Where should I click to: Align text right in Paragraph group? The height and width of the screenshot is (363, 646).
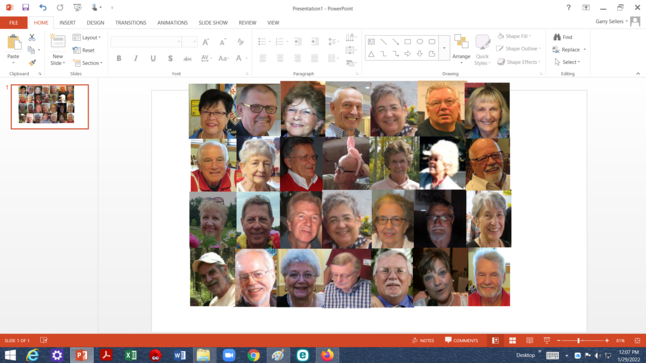297,59
